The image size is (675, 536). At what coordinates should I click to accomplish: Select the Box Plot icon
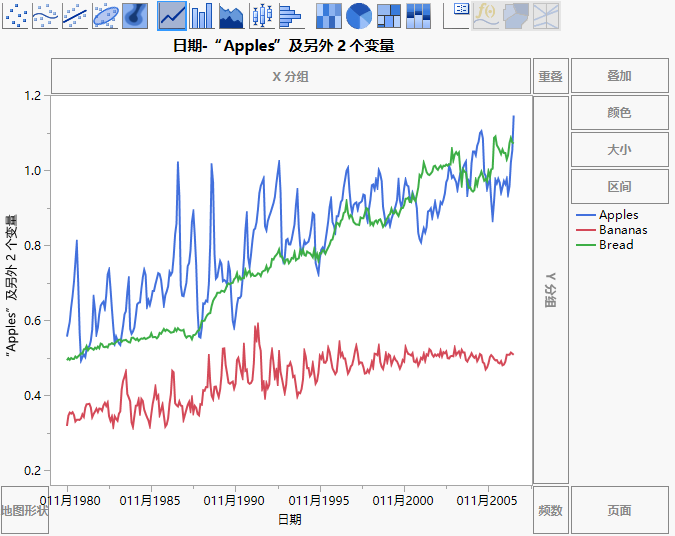261,15
